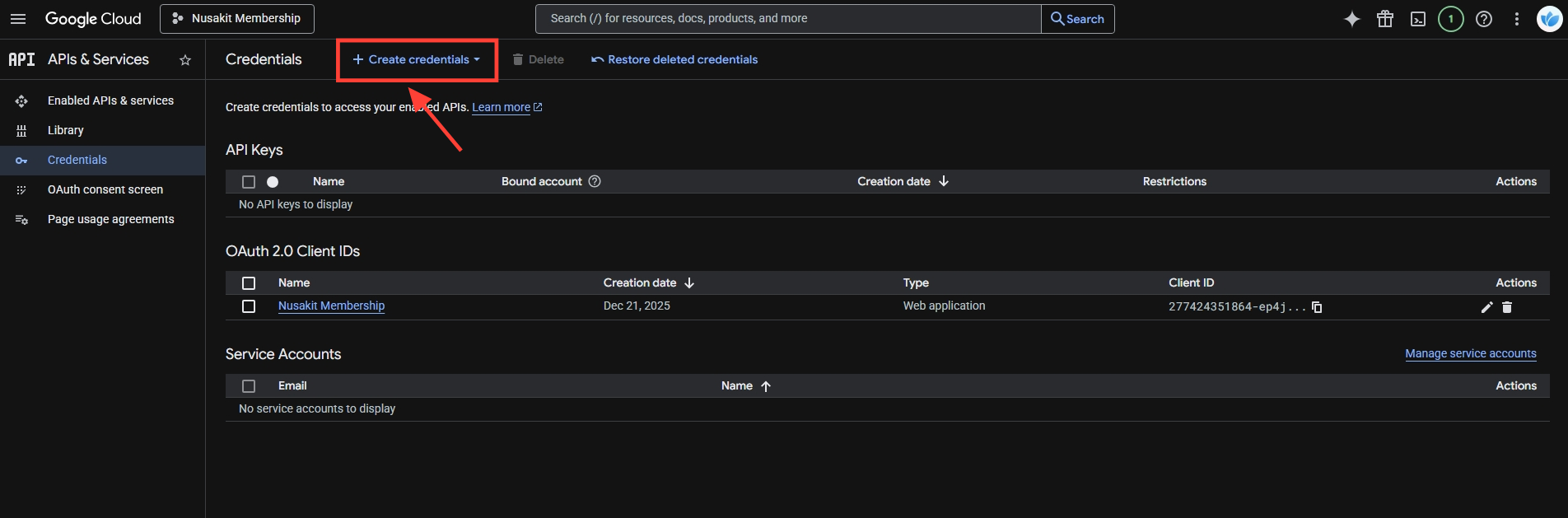
Task: Open the OAuth consent screen page
Action: 105,189
